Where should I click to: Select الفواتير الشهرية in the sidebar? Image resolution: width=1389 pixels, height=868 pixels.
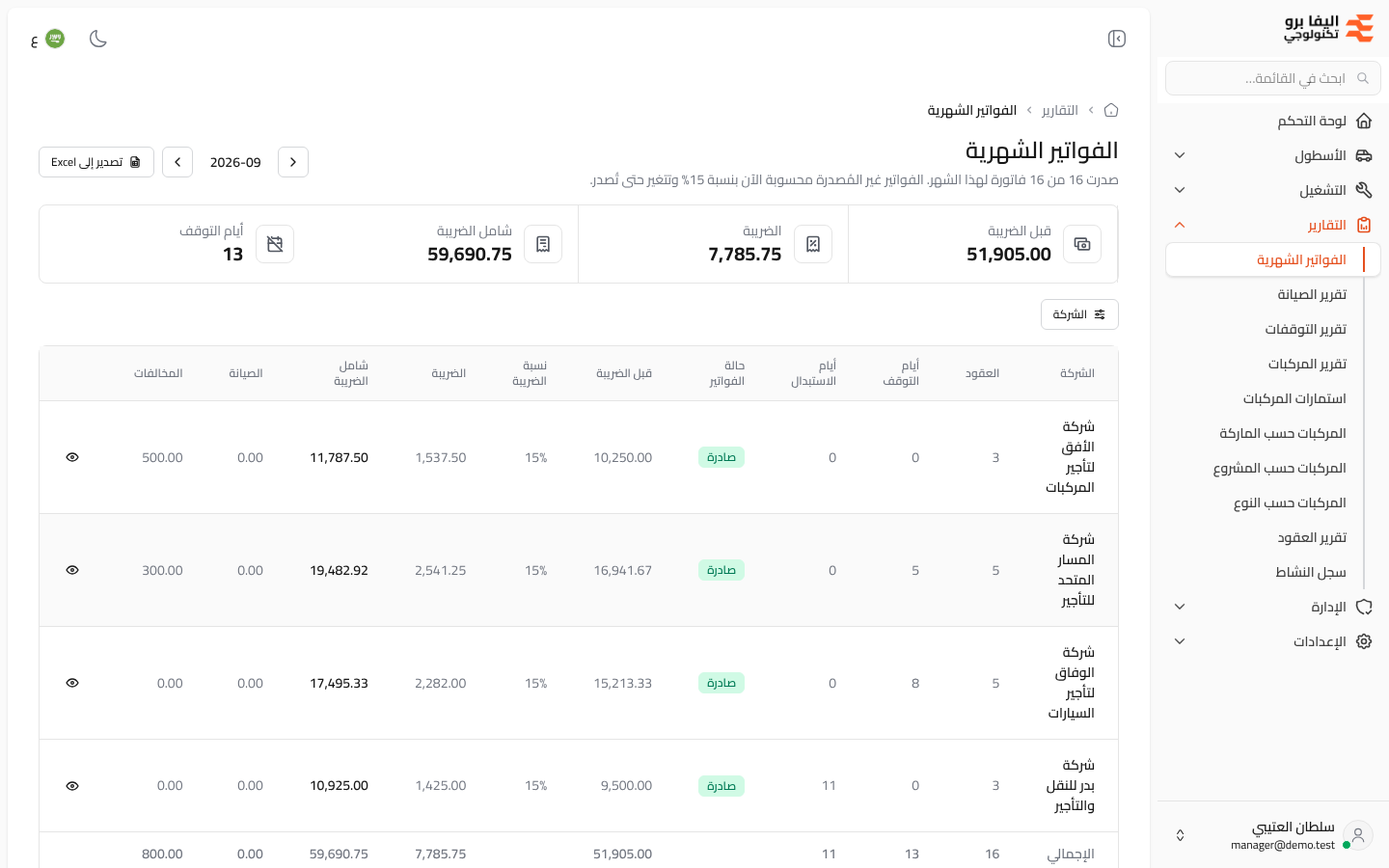(1273, 259)
